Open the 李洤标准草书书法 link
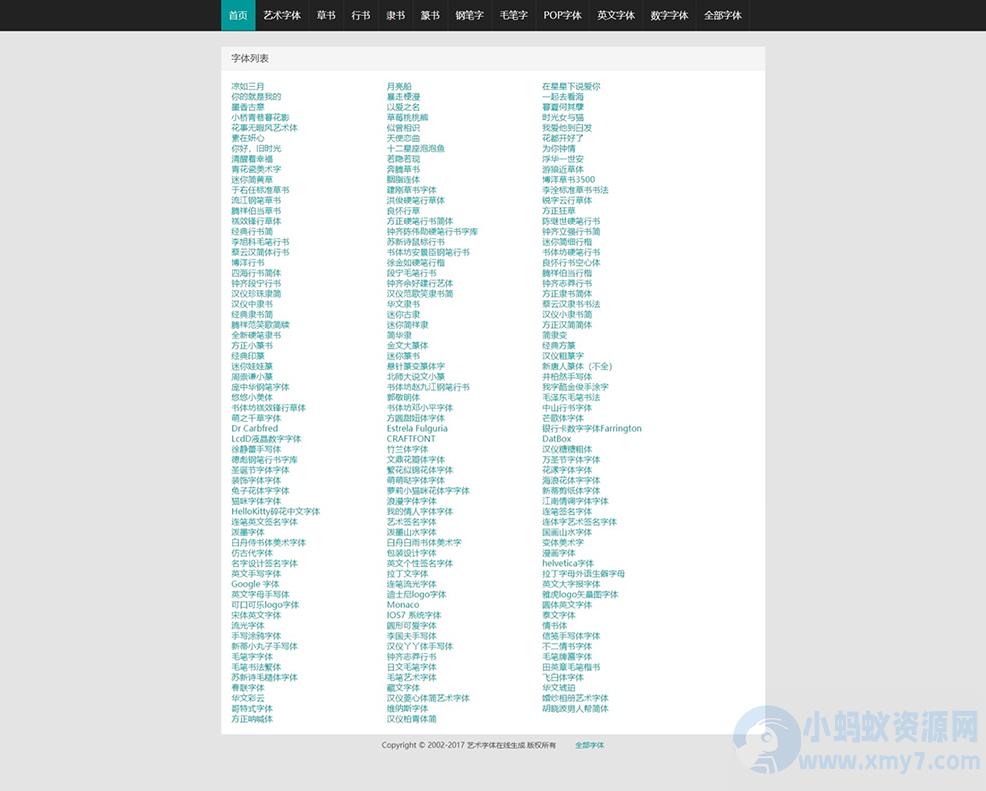The image size is (986, 791). point(575,190)
